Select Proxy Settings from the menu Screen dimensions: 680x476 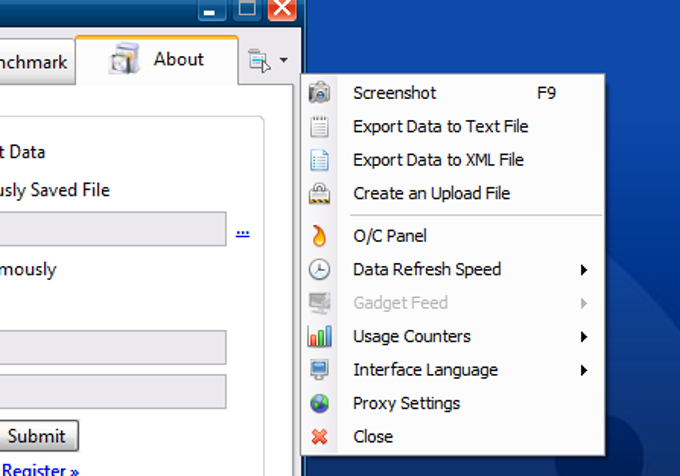(453, 404)
